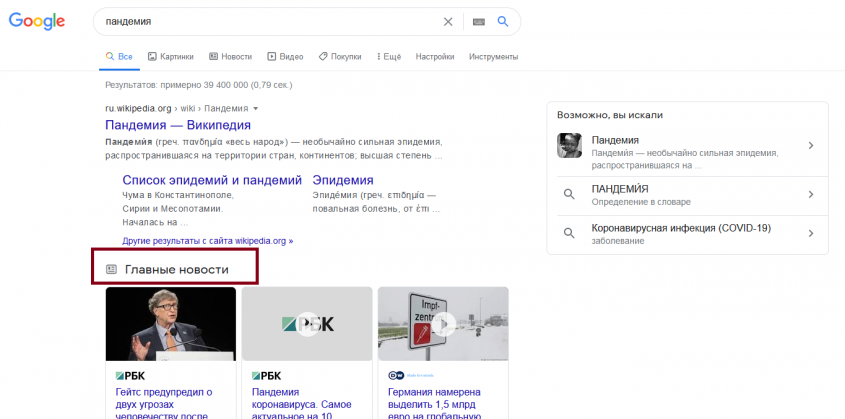The image size is (845, 419).
Task: Expand the ru.wikipedia.org result dropdown arrow
Action: pos(256,108)
